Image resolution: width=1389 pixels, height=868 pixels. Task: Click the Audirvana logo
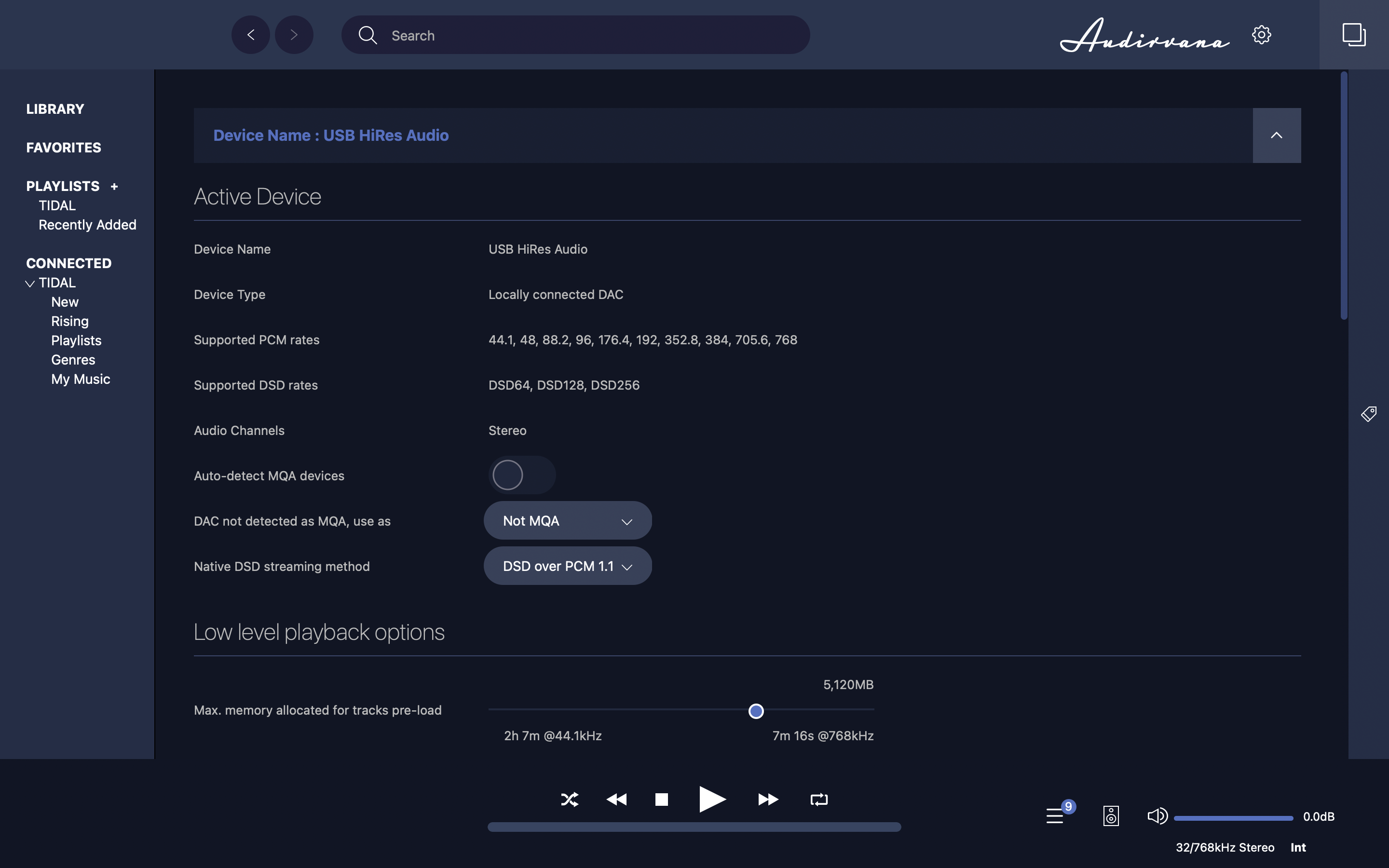click(x=1144, y=35)
